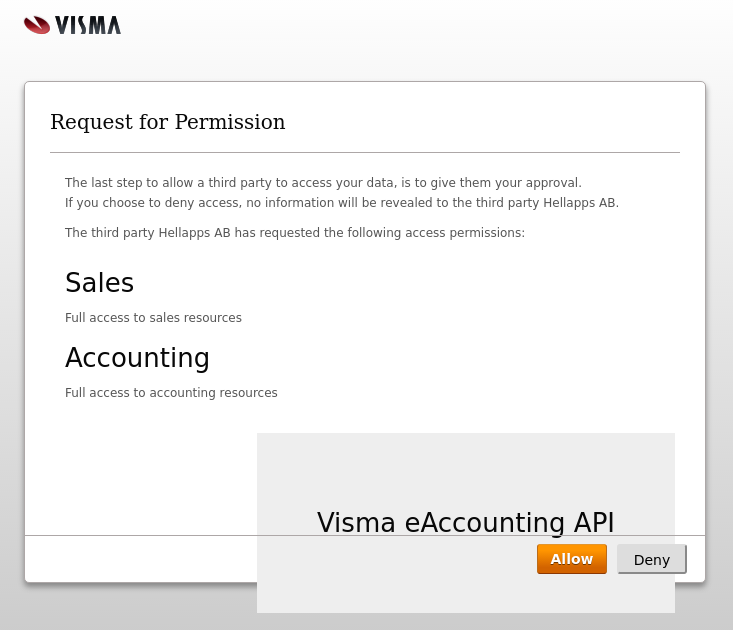
Task: Click the 'last step to allow' sentence
Action: pyautogui.click(x=323, y=183)
